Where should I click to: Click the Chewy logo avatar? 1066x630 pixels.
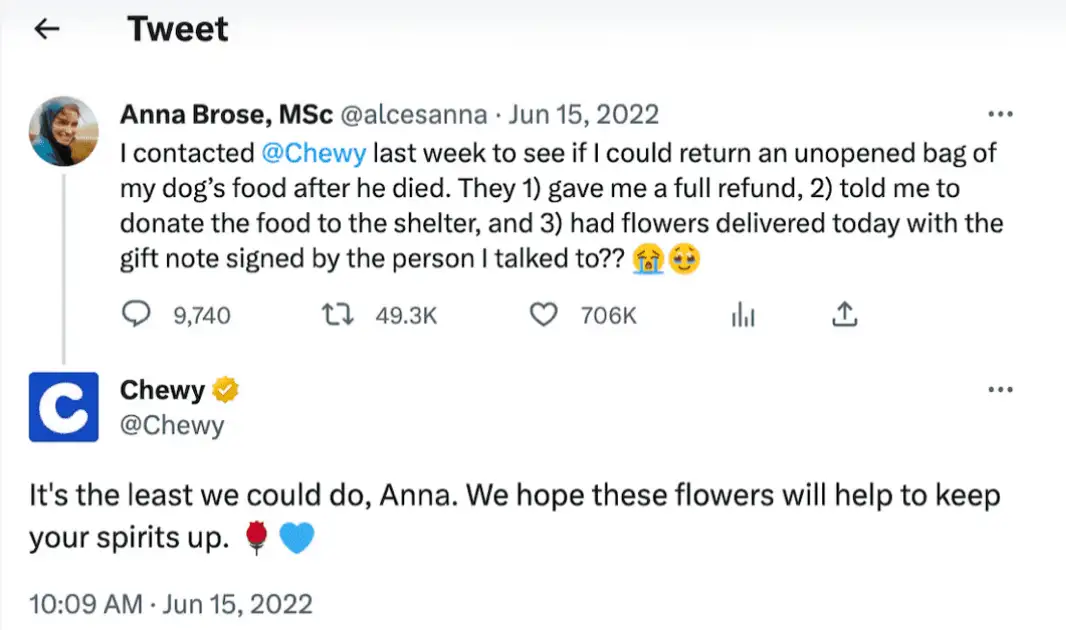[64, 406]
